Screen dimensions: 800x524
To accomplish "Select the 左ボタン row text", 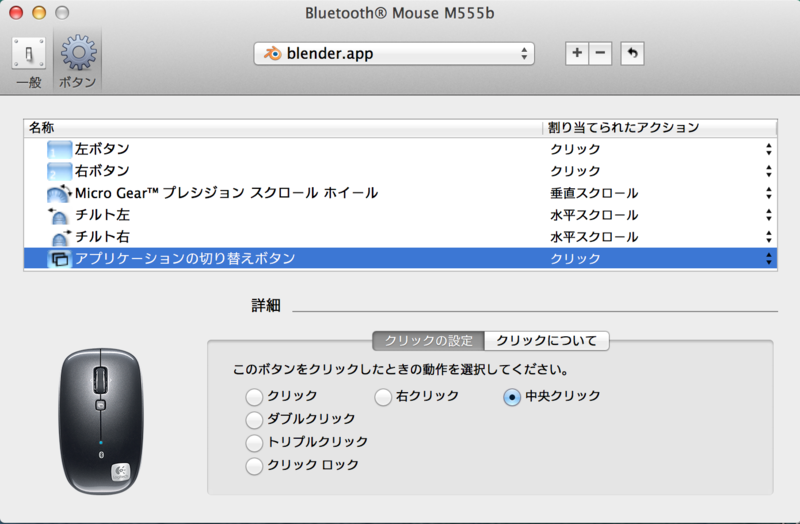I will tap(102, 149).
